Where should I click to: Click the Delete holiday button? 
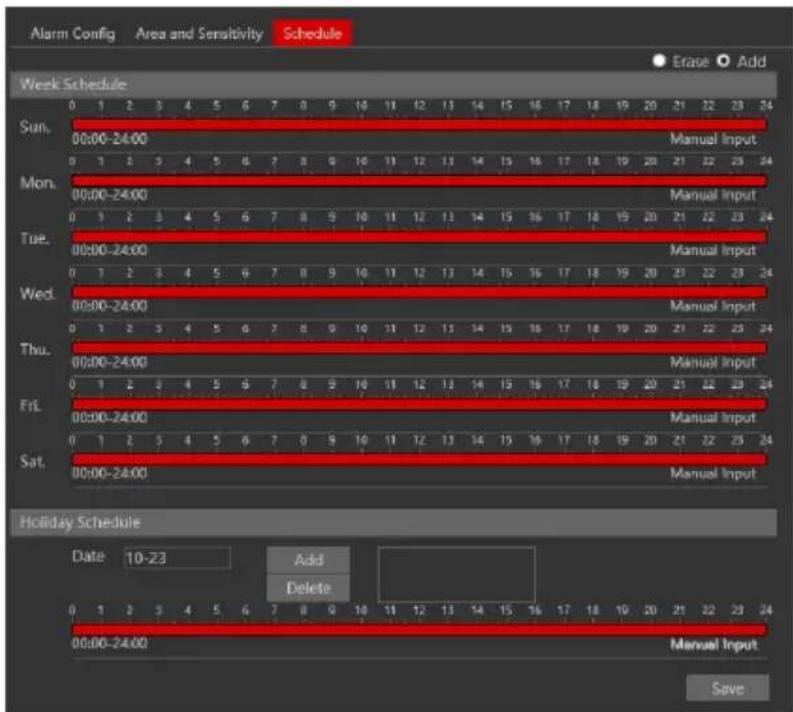click(308, 588)
